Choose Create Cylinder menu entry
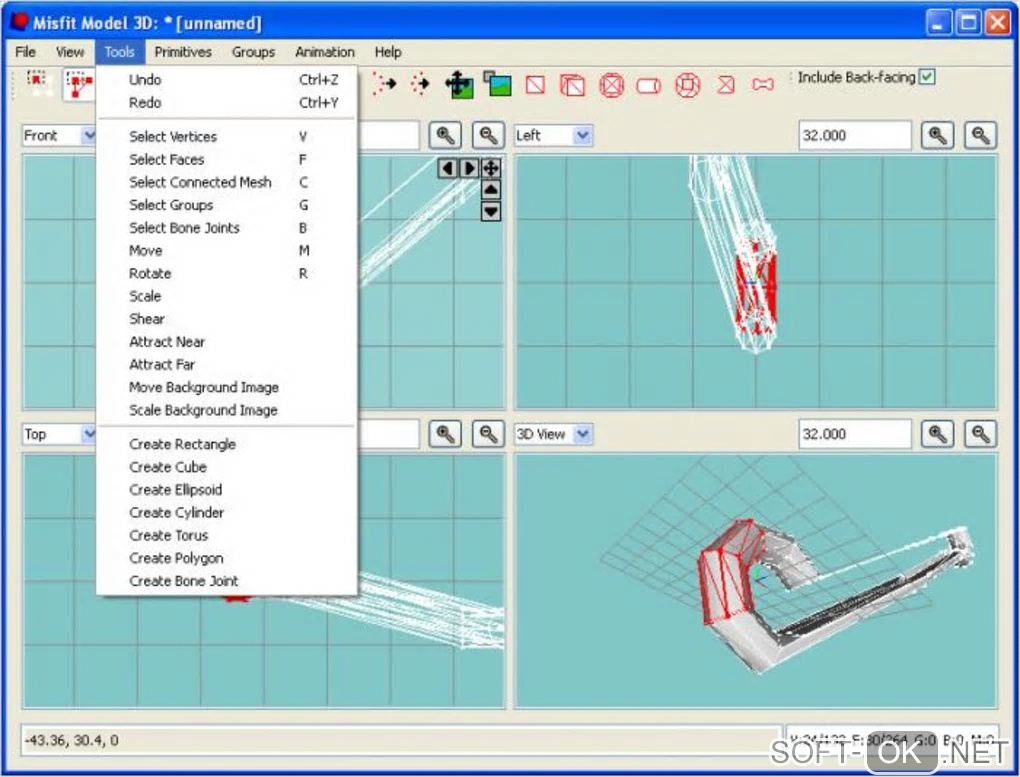The height and width of the screenshot is (777, 1020). coord(226,513)
